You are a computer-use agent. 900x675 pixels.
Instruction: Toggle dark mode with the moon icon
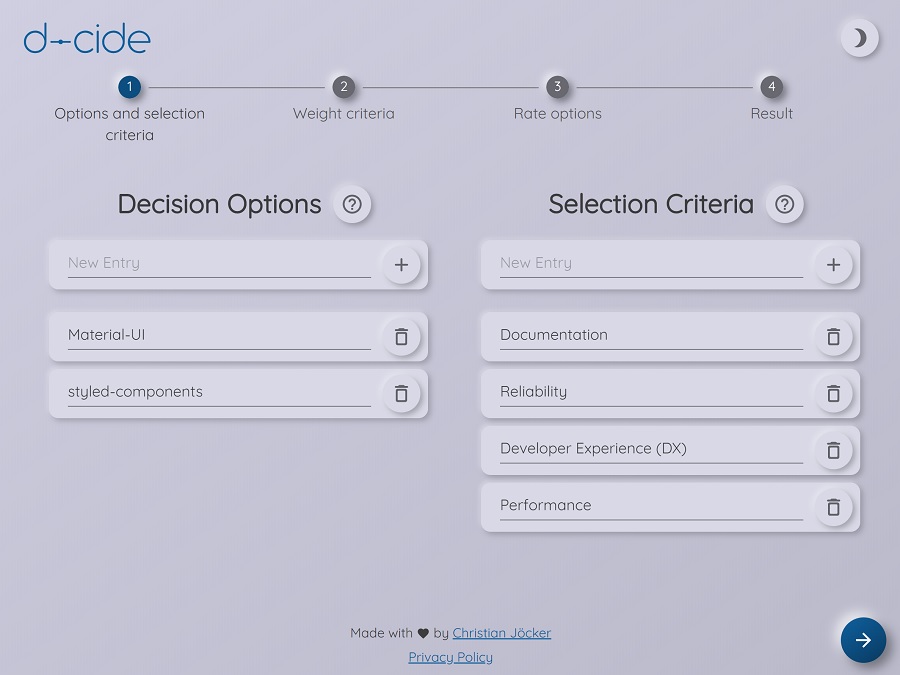click(859, 38)
